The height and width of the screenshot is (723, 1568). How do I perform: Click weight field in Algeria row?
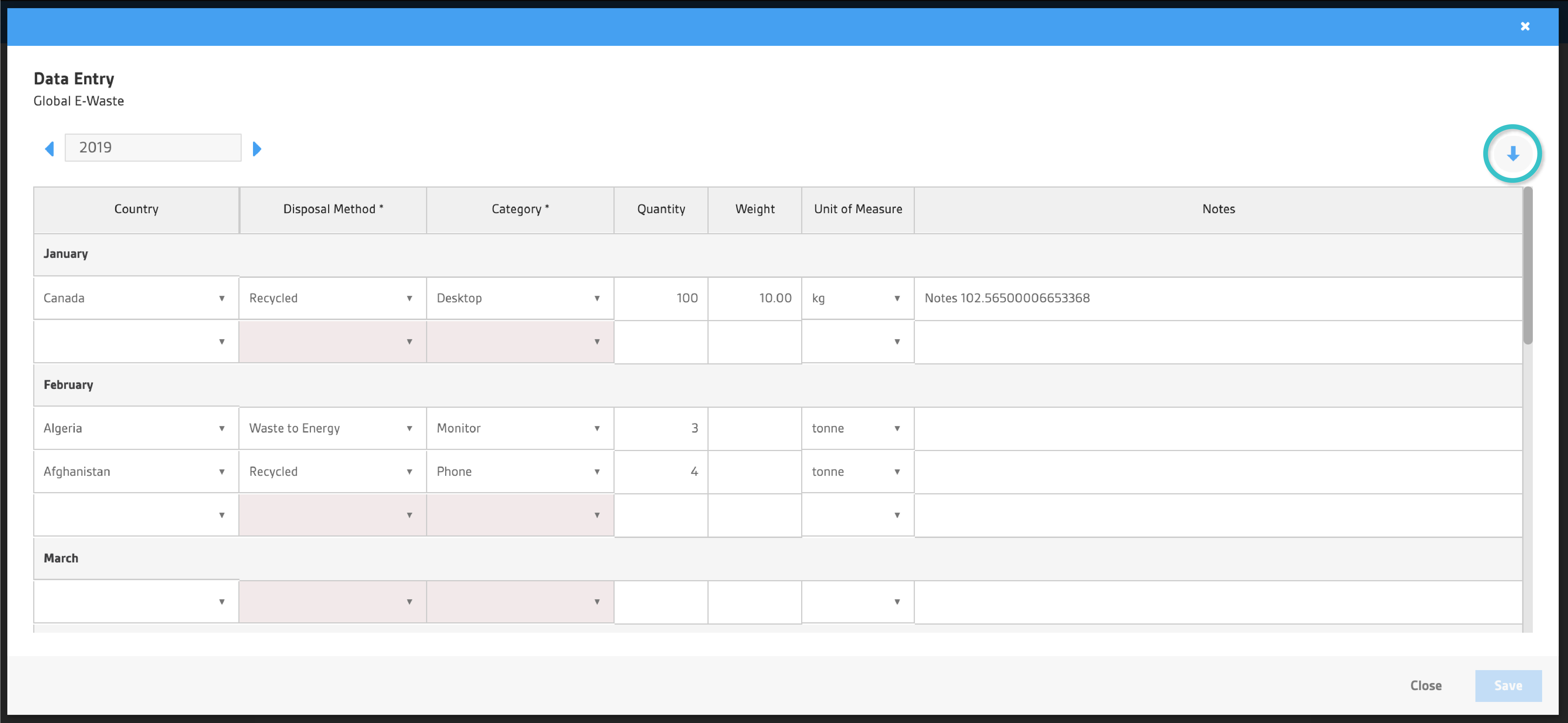tap(755, 428)
